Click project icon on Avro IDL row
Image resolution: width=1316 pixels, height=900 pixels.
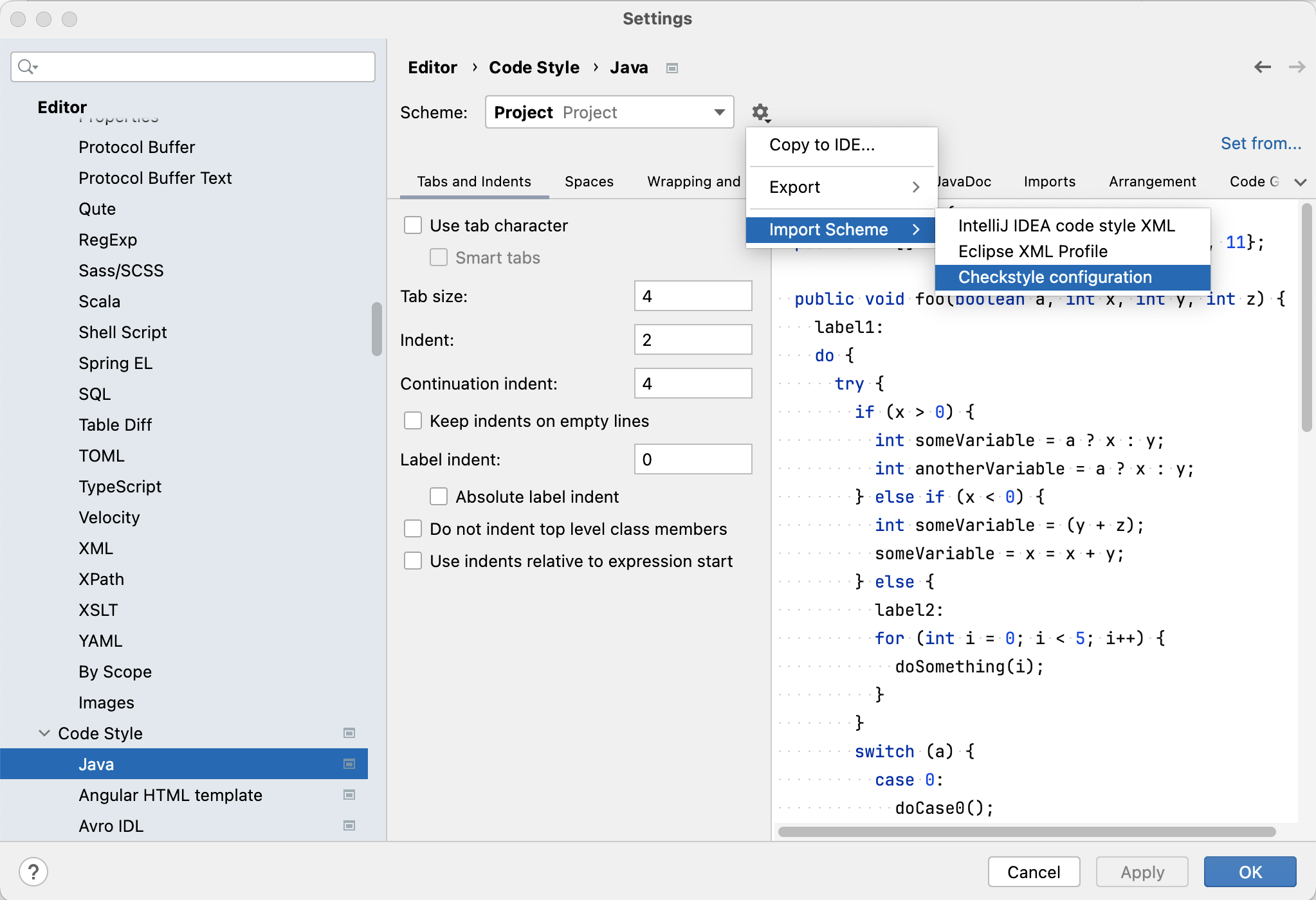tap(349, 825)
